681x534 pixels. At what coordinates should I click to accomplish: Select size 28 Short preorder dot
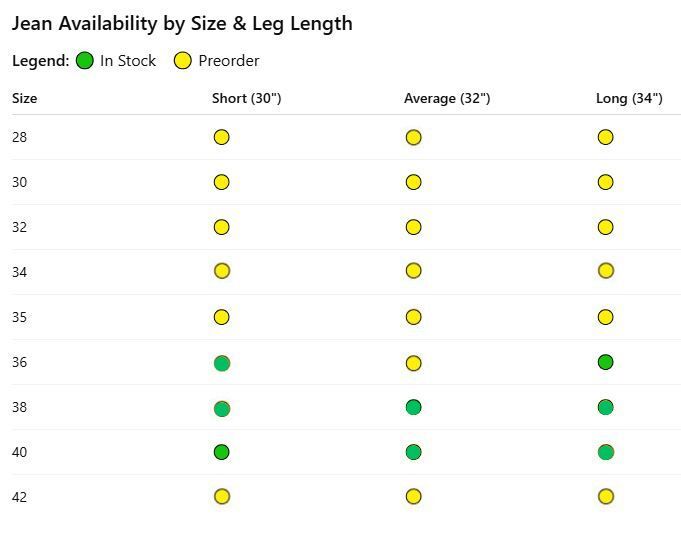[221, 137]
